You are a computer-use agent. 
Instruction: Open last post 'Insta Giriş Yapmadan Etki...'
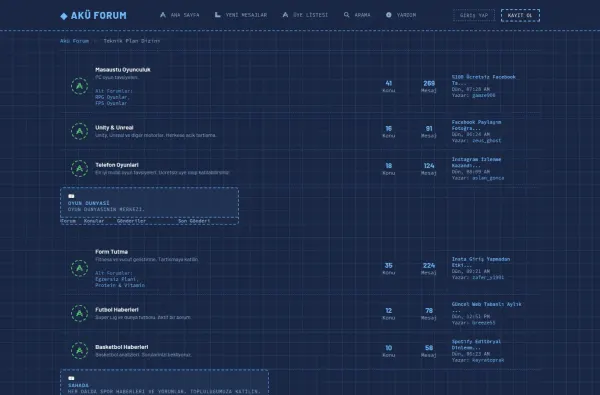pos(481,262)
